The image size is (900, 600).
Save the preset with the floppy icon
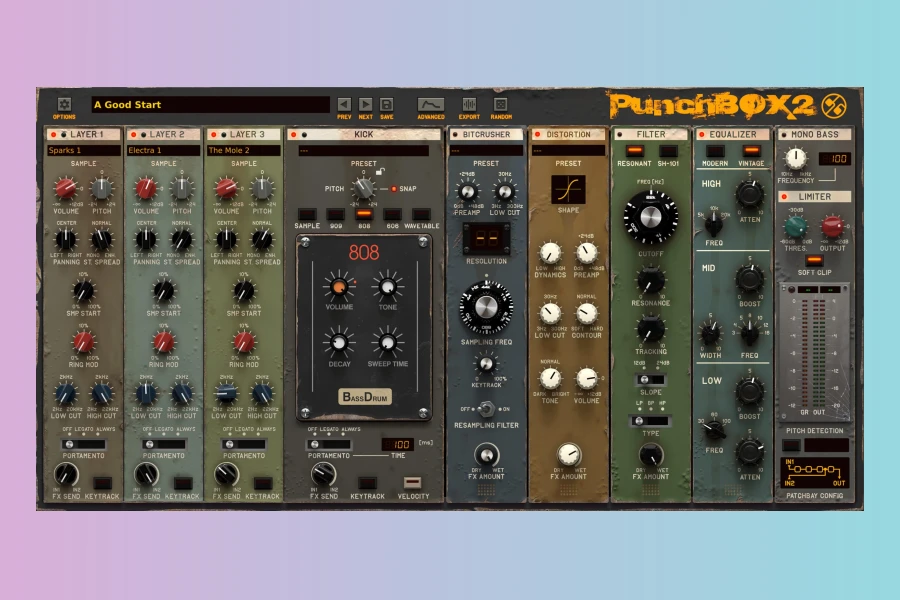[x=387, y=104]
